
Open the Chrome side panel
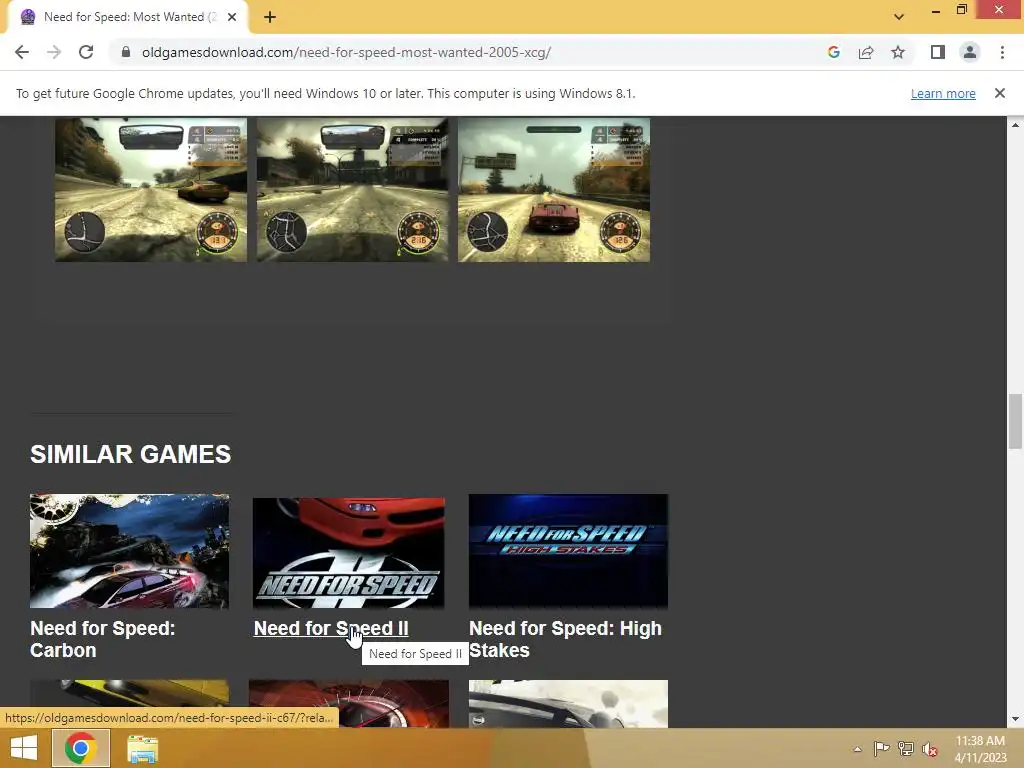tap(938, 52)
